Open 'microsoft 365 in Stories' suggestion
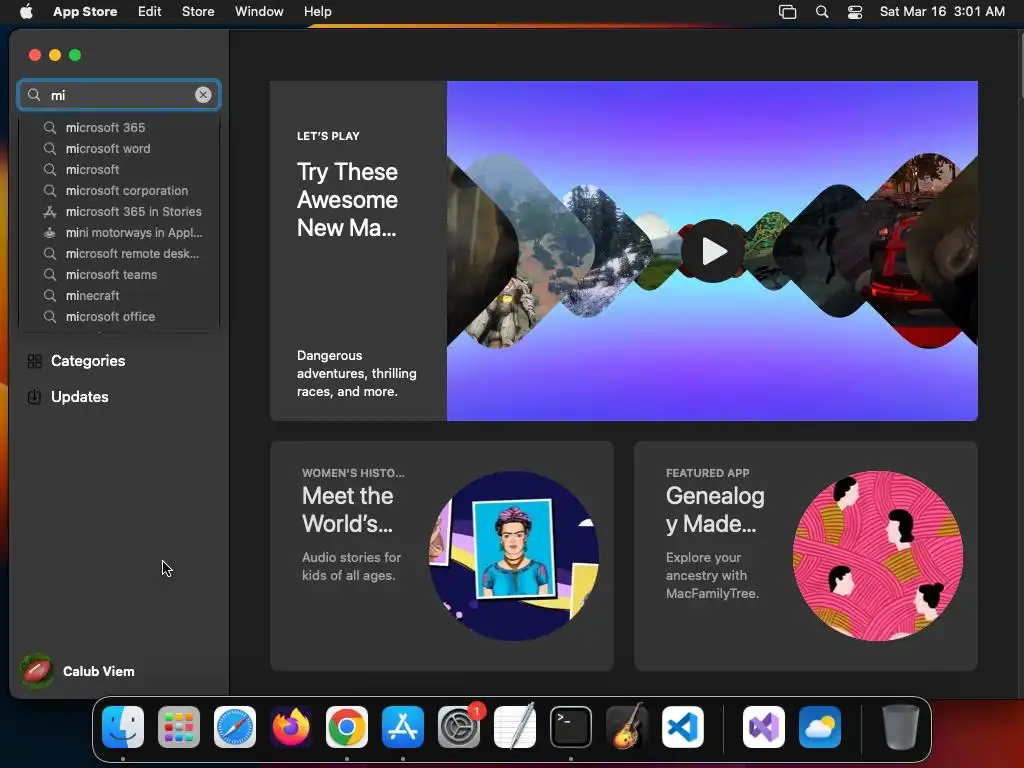Viewport: 1024px width, 768px height. click(119, 212)
